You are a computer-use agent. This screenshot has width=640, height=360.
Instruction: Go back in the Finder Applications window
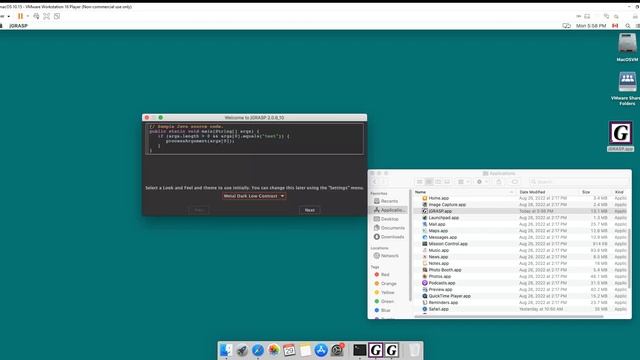374,182
